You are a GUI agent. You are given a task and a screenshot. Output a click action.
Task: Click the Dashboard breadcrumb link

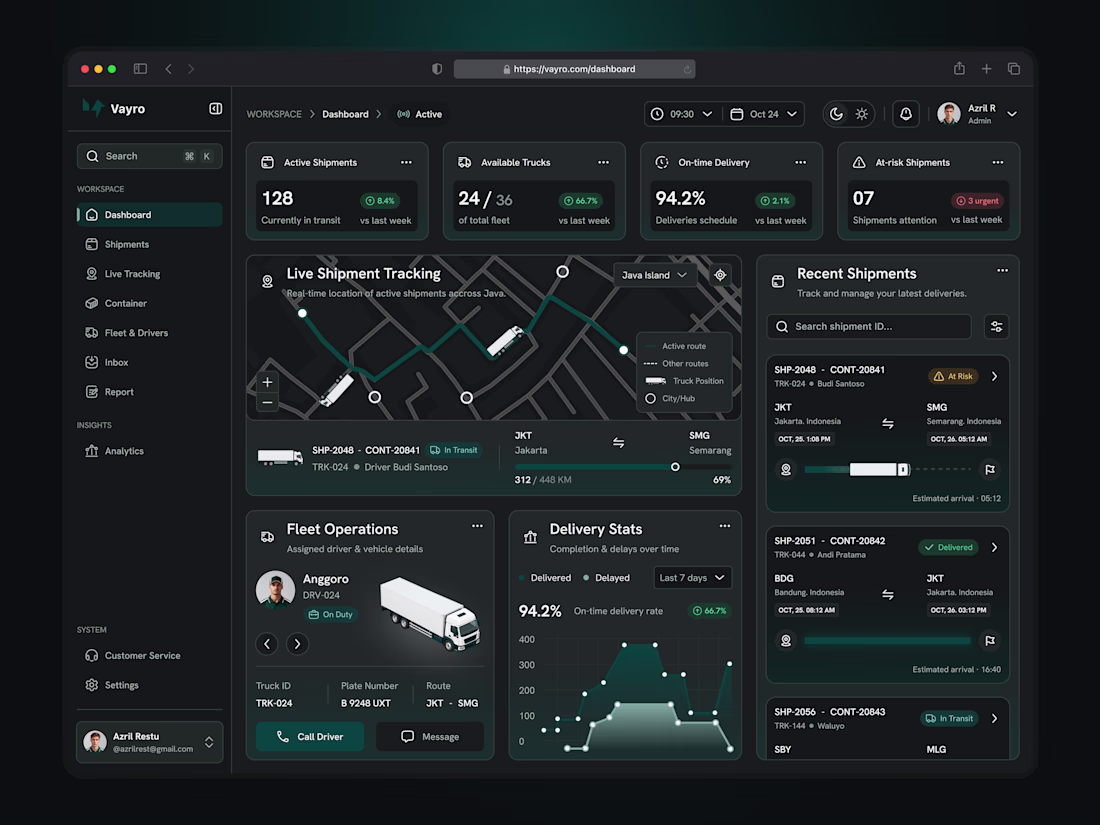[x=345, y=114]
